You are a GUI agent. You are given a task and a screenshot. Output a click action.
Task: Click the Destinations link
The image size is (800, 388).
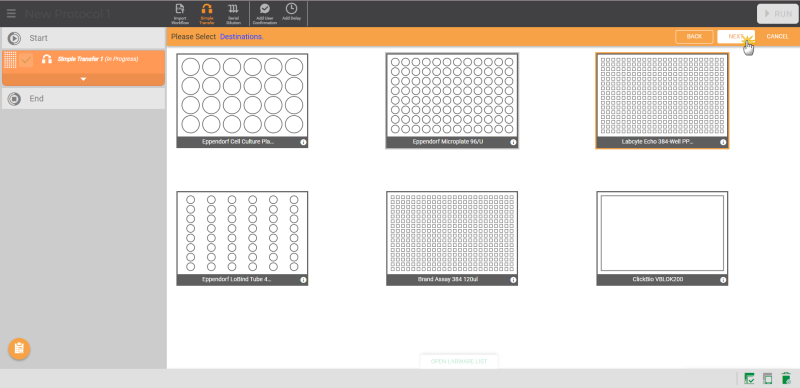pyautogui.click(x=241, y=37)
